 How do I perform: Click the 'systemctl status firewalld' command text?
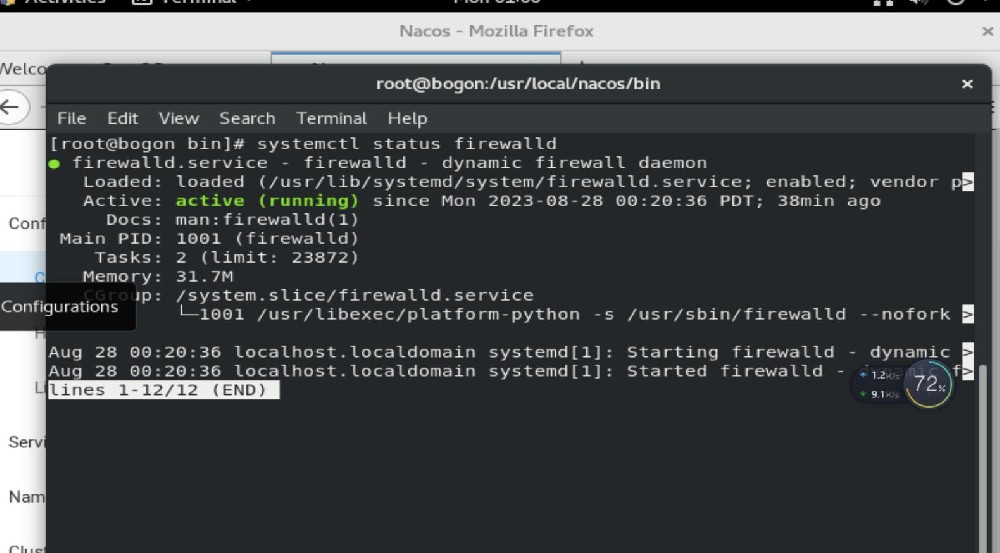(407, 144)
